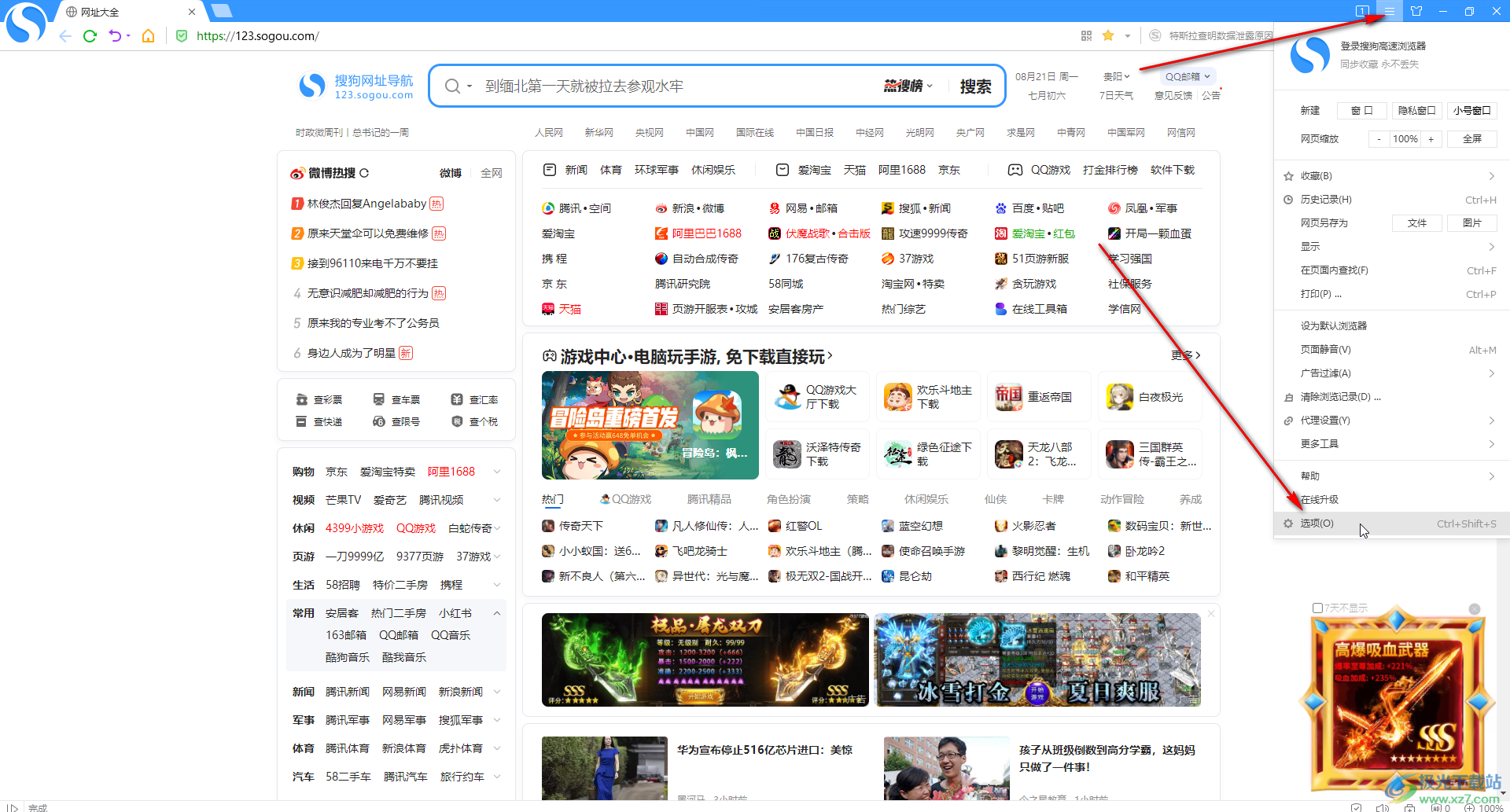The height and width of the screenshot is (812, 1510).
Task: Open the 热搜榜 dropdown
Action: [x=908, y=86]
